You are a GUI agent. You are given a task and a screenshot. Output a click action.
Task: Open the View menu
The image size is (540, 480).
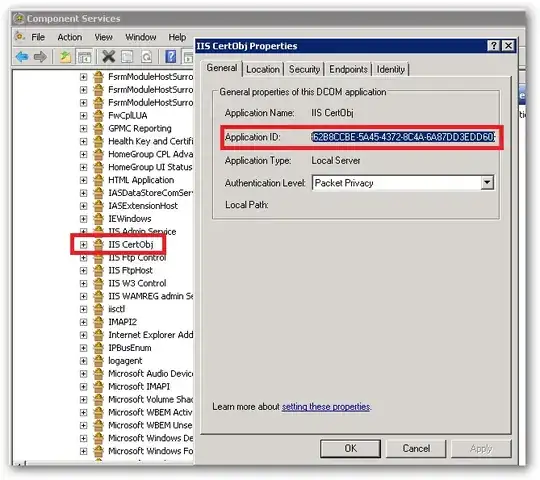[x=103, y=37]
